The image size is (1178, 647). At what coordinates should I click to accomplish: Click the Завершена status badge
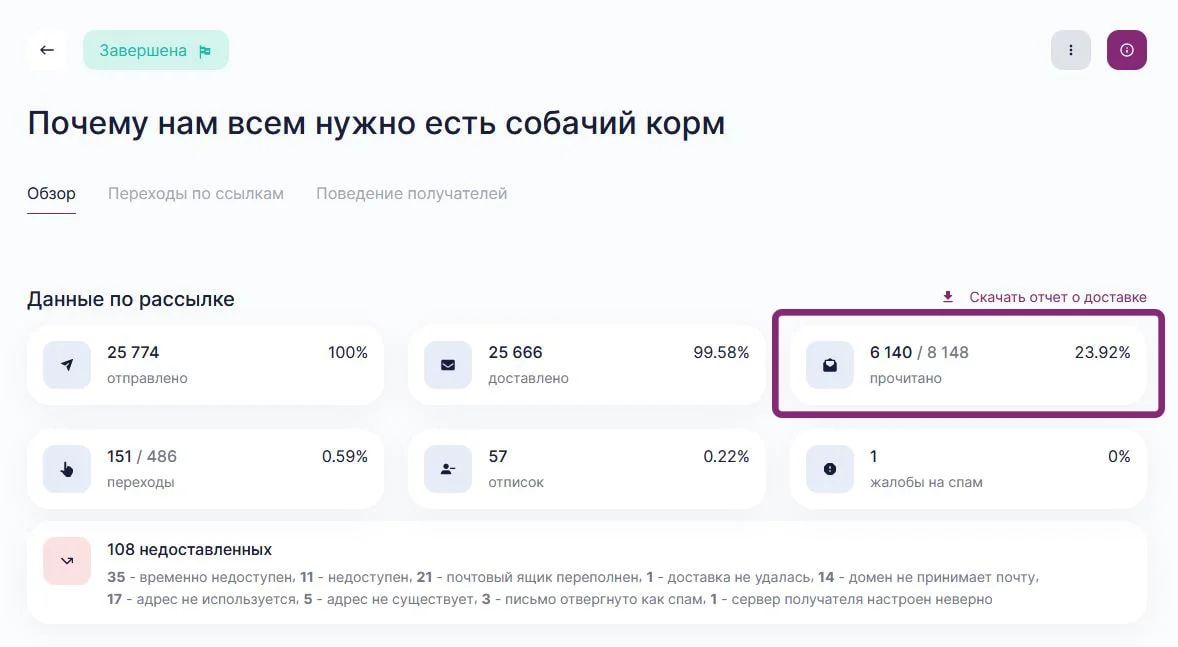[x=156, y=50]
